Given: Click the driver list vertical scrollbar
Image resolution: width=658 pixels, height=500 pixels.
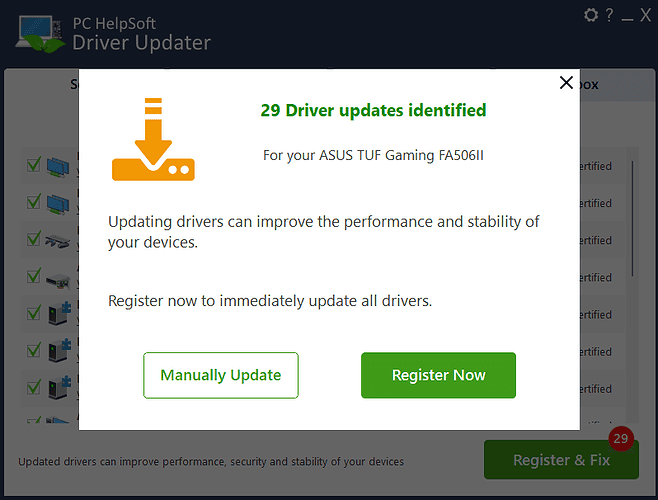Looking at the screenshot, I should [x=632, y=220].
